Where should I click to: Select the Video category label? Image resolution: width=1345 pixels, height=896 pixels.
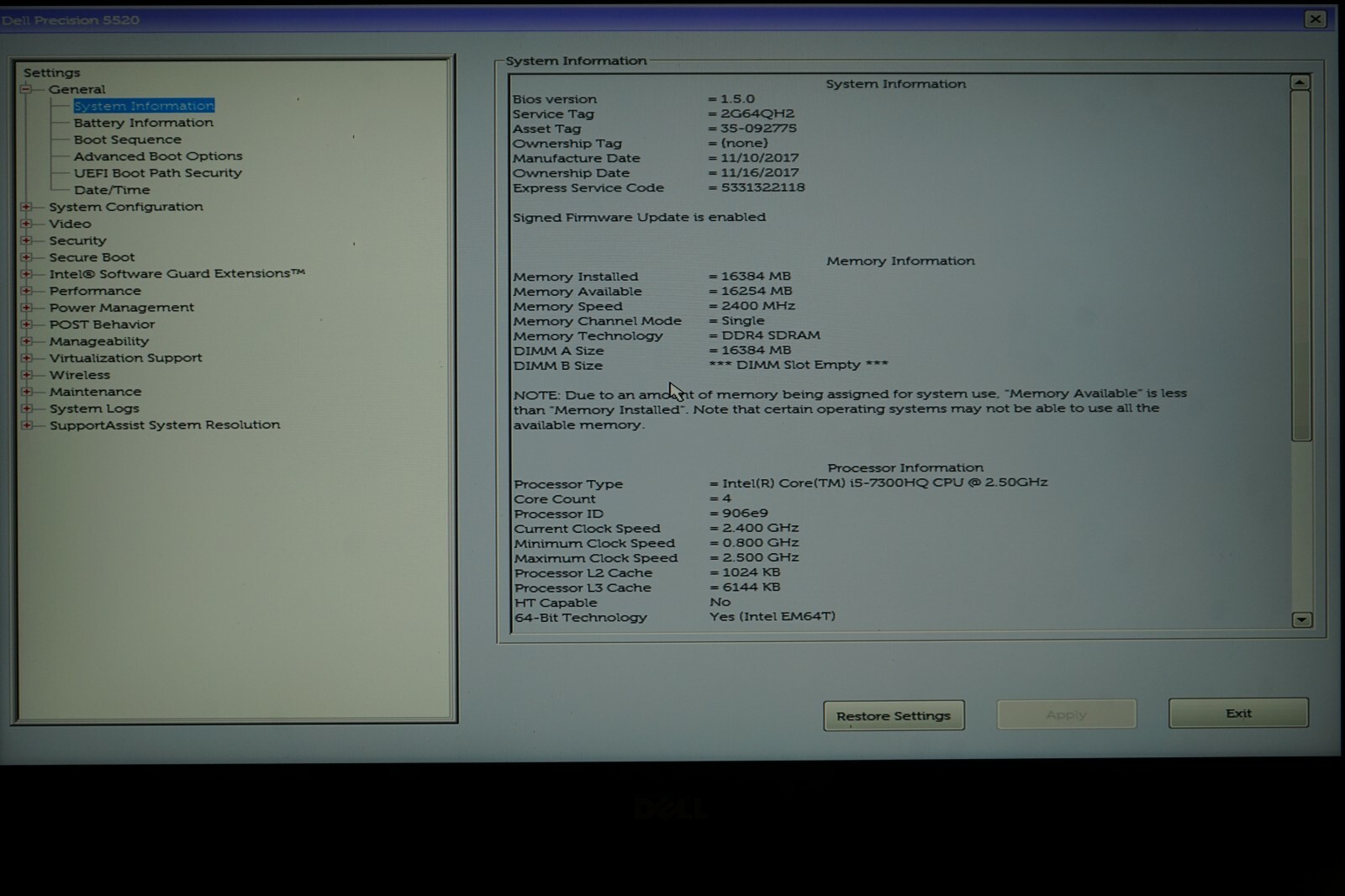point(70,224)
